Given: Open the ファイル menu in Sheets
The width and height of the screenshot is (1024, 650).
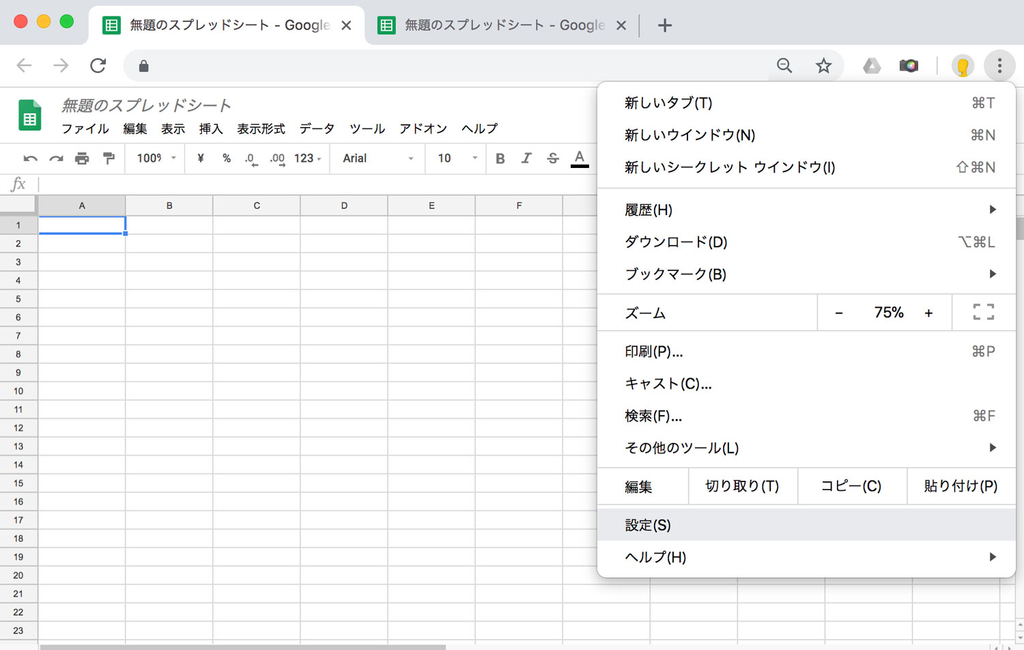Looking at the screenshot, I should coord(85,129).
